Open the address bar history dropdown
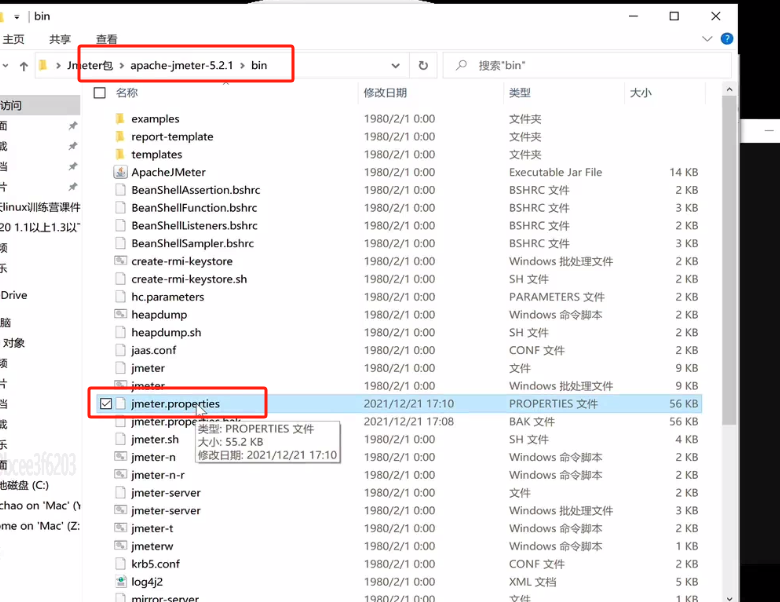 click(x=395, y=65)
